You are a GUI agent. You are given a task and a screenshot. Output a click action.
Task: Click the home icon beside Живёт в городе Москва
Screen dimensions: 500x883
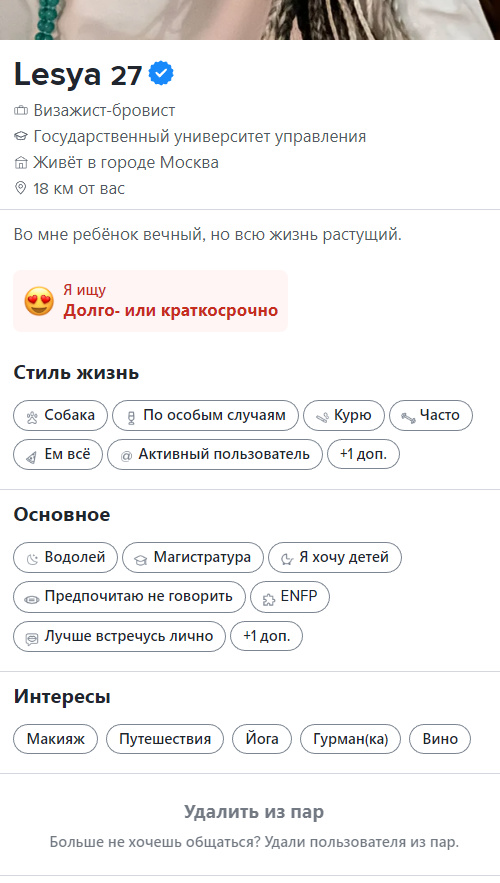point(21,163)
